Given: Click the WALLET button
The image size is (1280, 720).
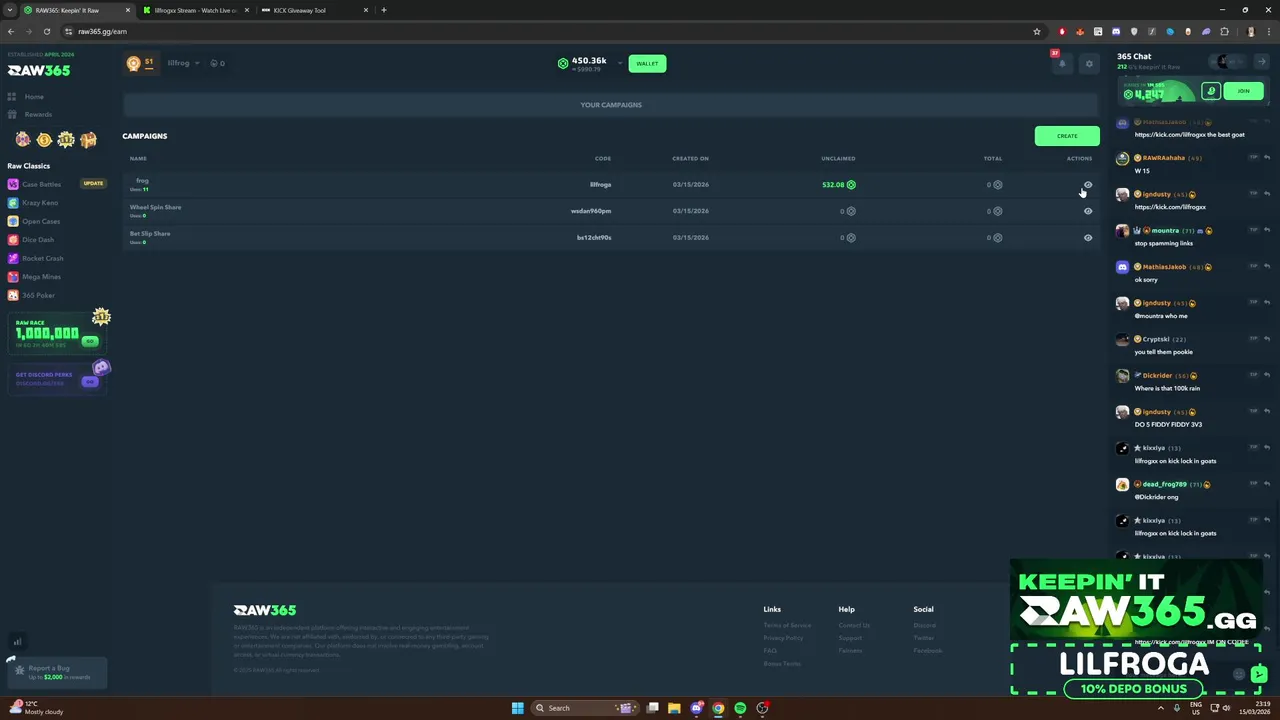Looking at the screenshot, I should tap(647, 64).
